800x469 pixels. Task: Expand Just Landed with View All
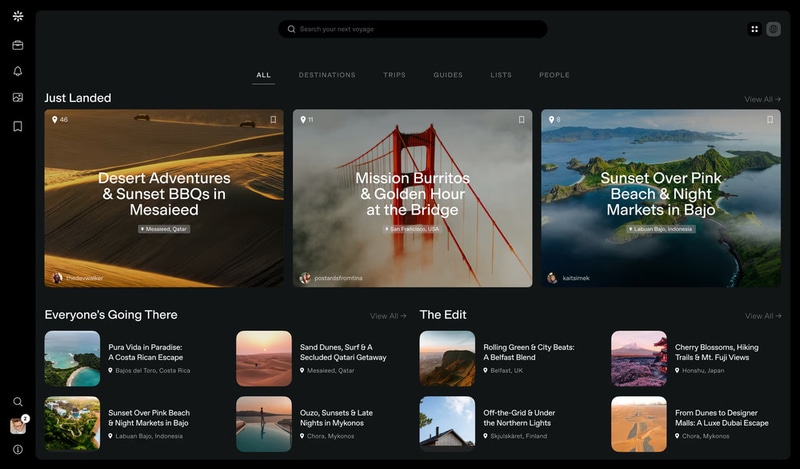point(762,99)
